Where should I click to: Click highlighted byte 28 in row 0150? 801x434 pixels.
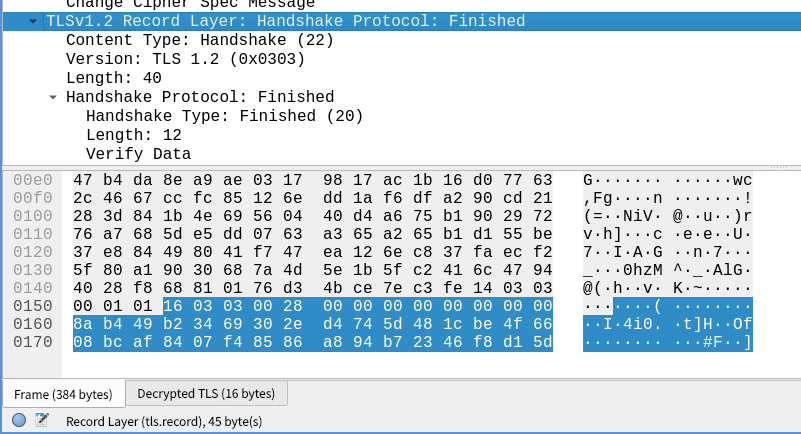tap(293, 306)
